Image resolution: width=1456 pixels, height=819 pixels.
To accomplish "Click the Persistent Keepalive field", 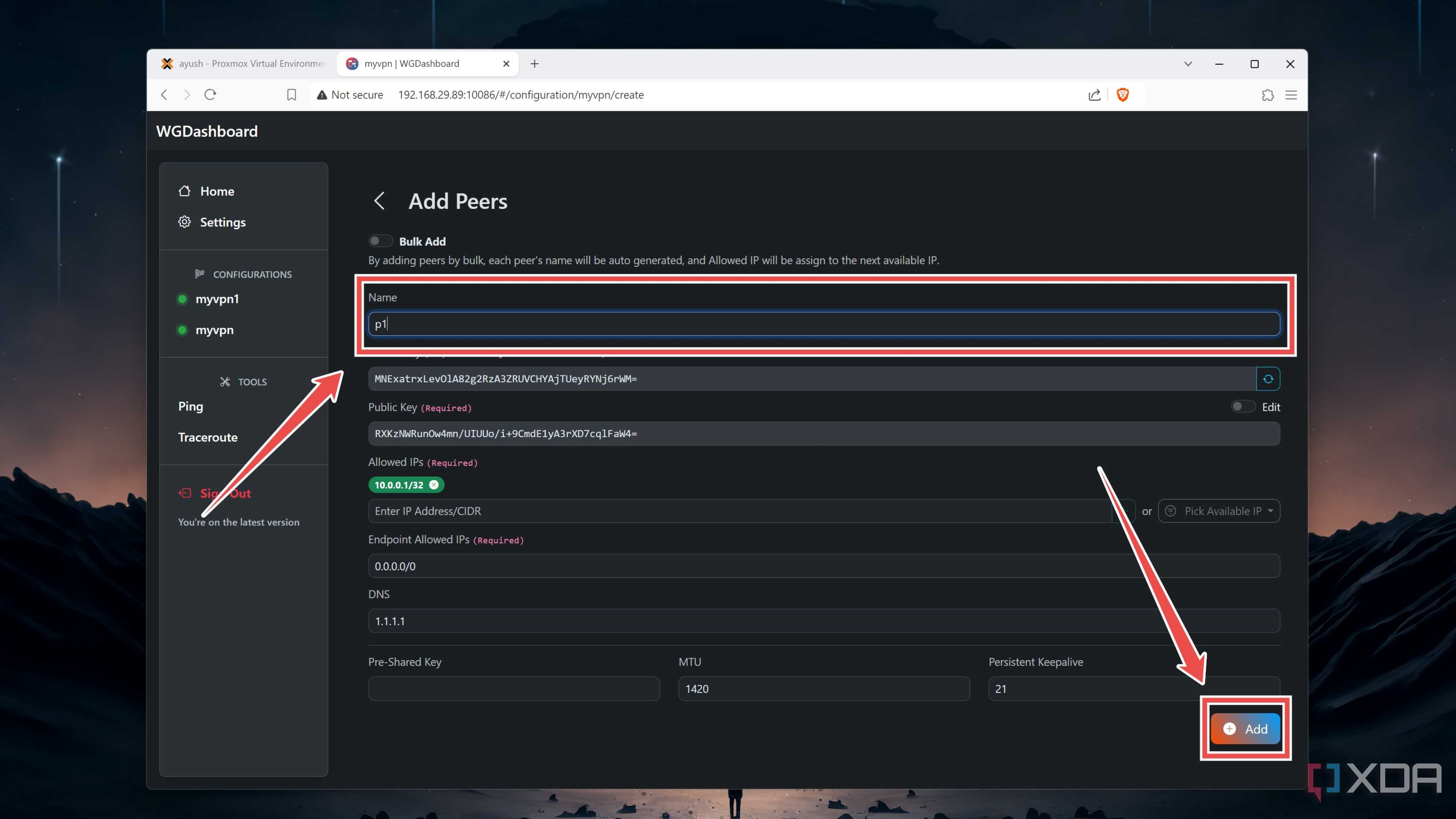I will pyautogui.click(x=1134, y=689).
